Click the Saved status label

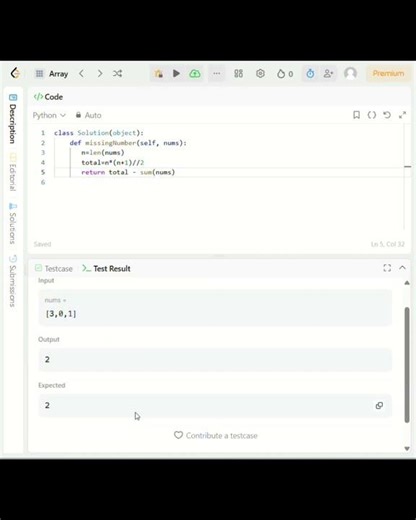click(43, 244)
